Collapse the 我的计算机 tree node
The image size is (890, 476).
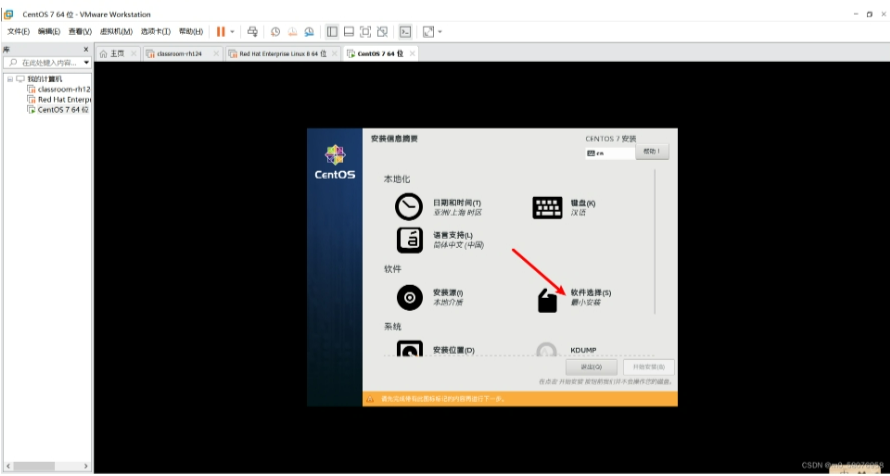pos(10,79)
